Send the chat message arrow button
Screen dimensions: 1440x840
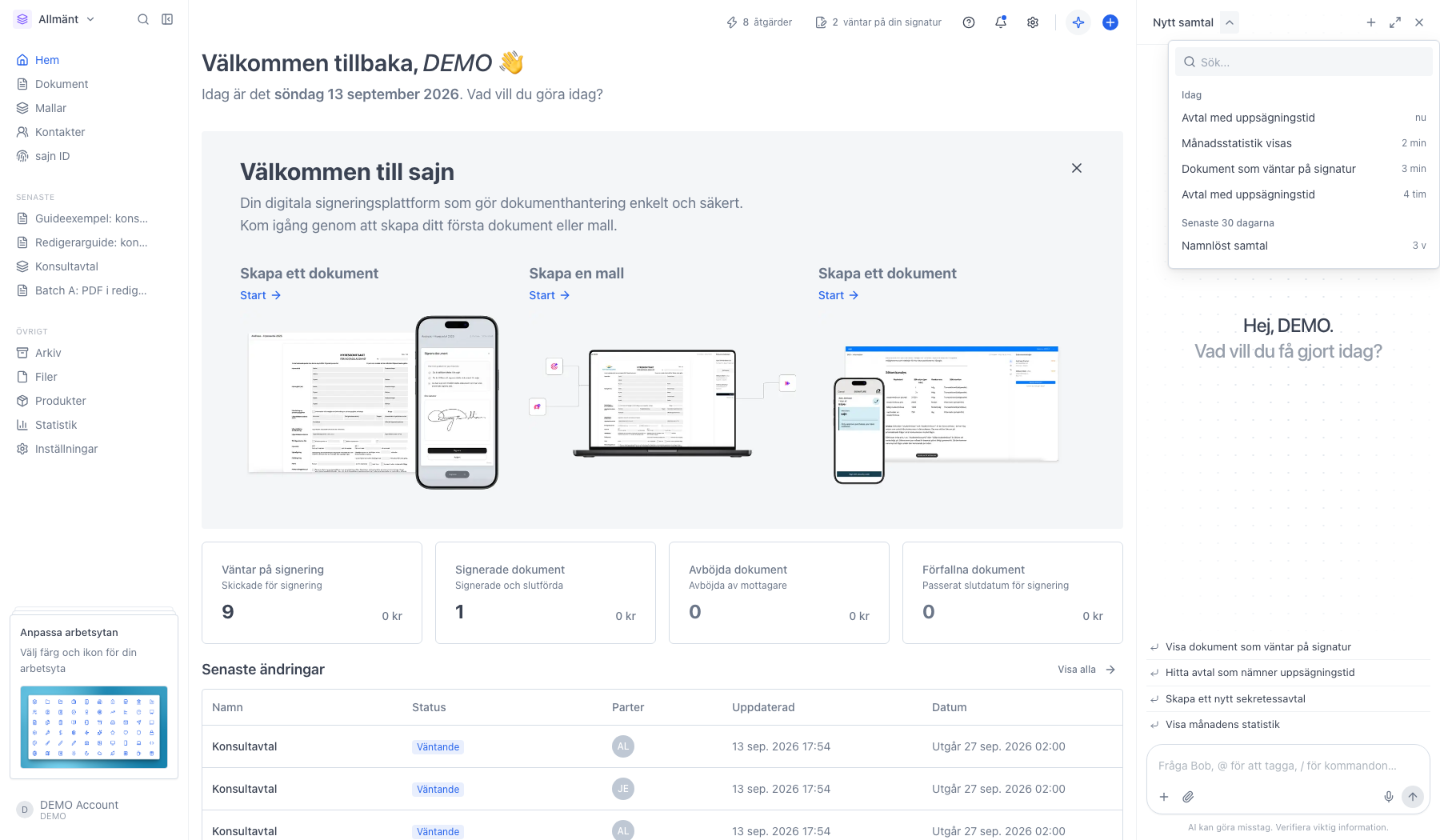click(x=1413, y=797)
